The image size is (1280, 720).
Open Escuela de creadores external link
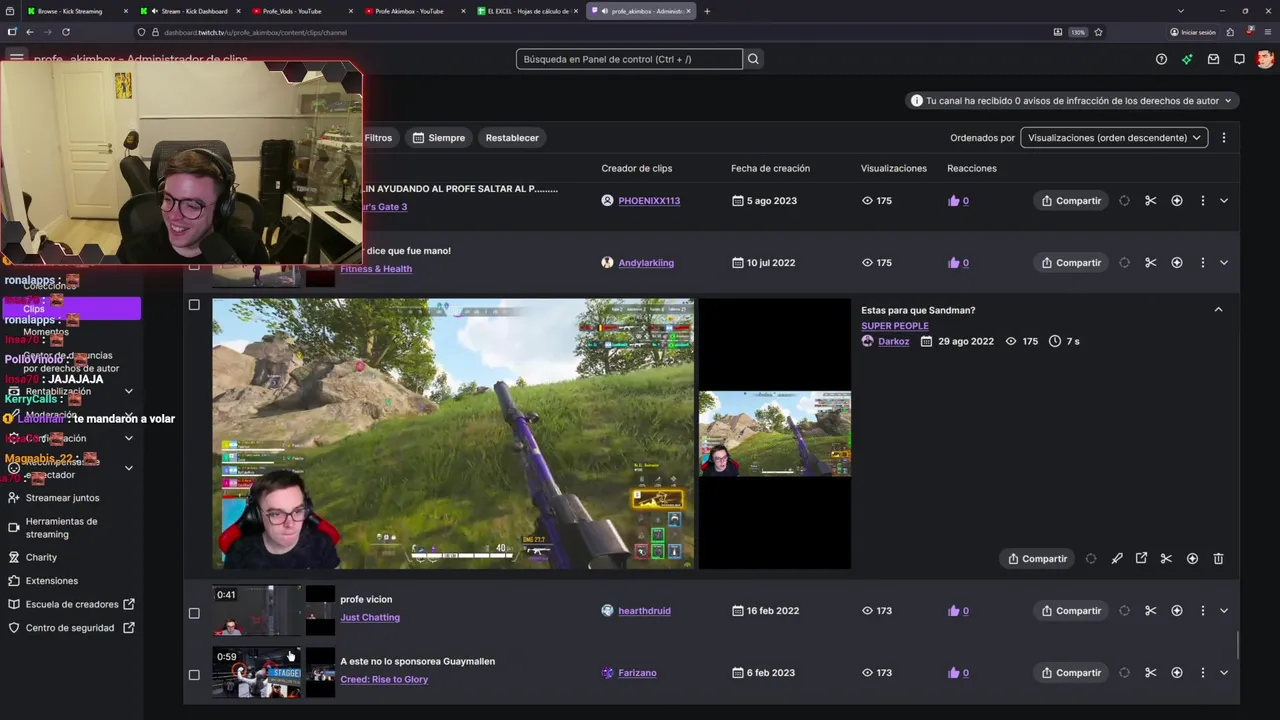click(71, 605)
